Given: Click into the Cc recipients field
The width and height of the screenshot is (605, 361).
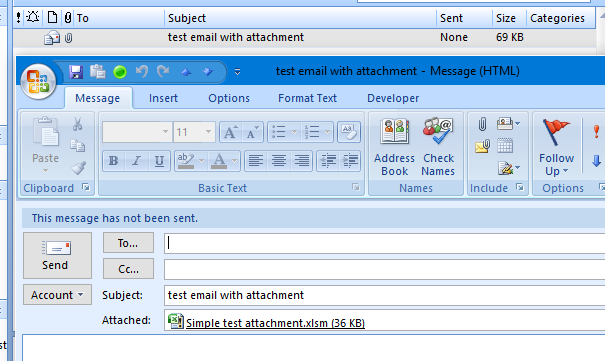Looking at the screenshot, I should (384, 269).
